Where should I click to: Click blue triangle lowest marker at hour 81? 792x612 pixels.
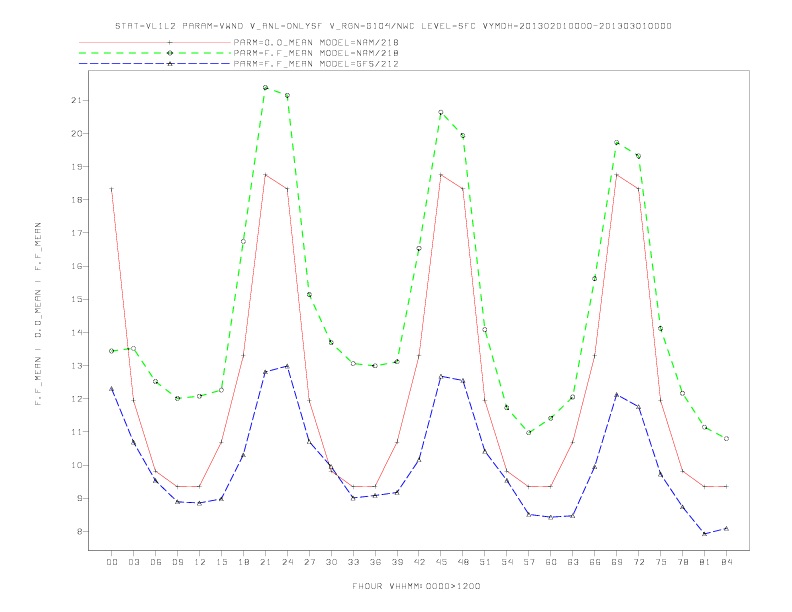[705, 534]
